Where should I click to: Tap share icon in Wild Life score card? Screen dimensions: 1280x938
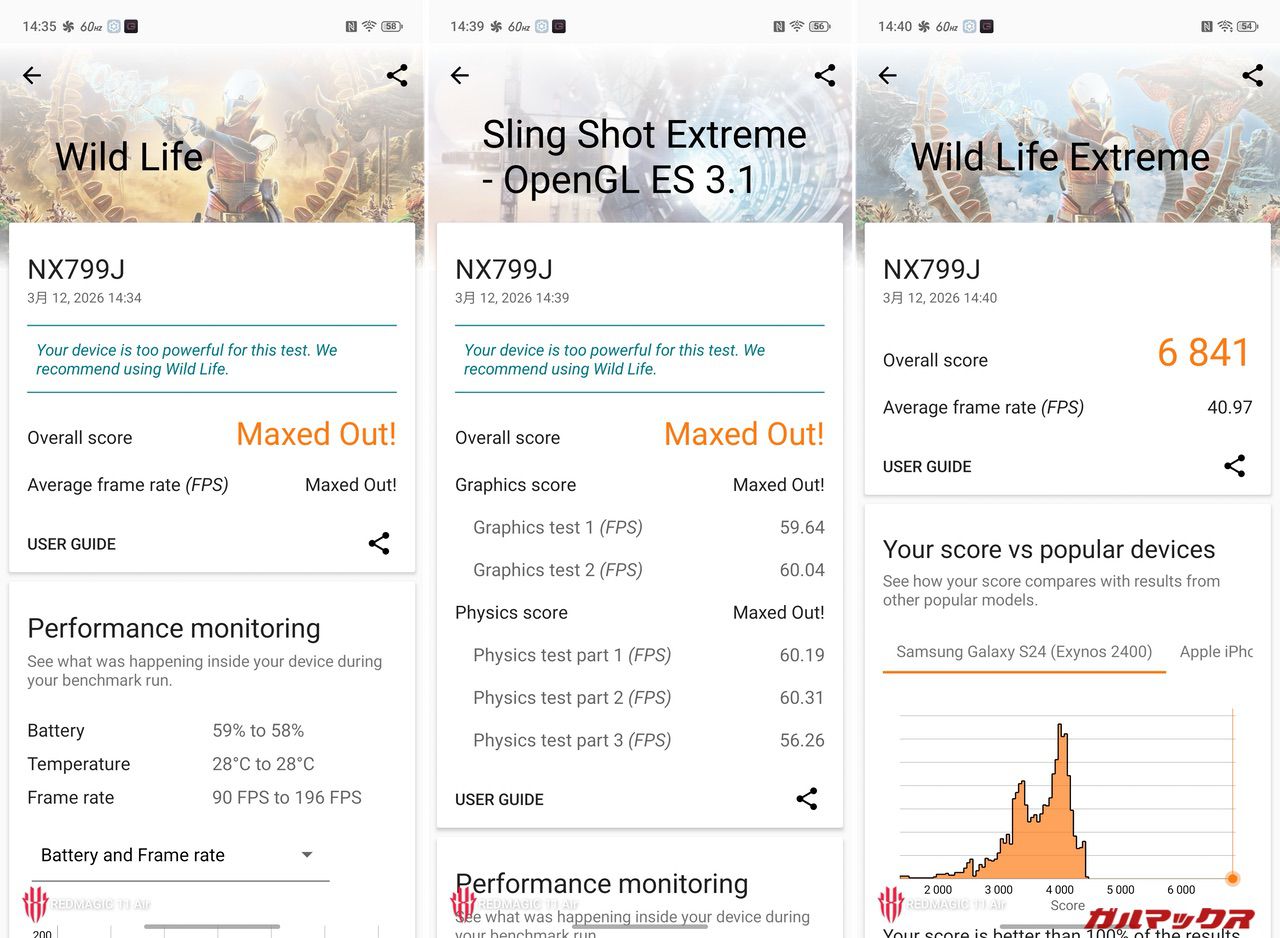[379, 543]
